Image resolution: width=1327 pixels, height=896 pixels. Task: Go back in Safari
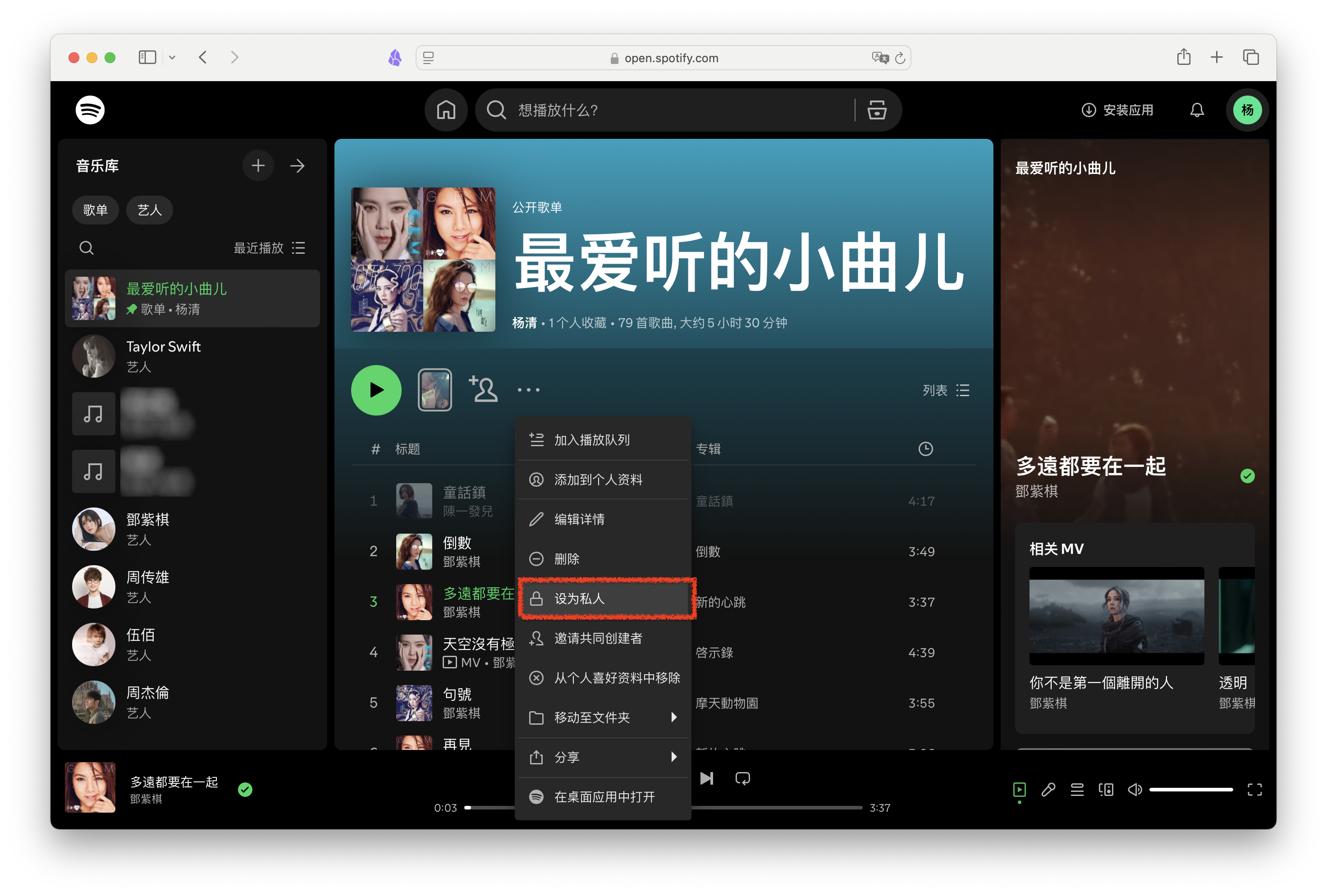pos(203,57)
